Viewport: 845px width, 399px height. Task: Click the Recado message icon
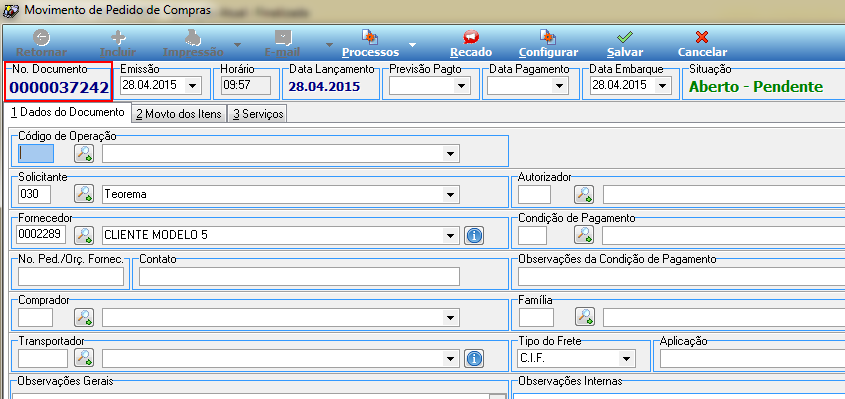pyautogui.click(x=471, y=38)
